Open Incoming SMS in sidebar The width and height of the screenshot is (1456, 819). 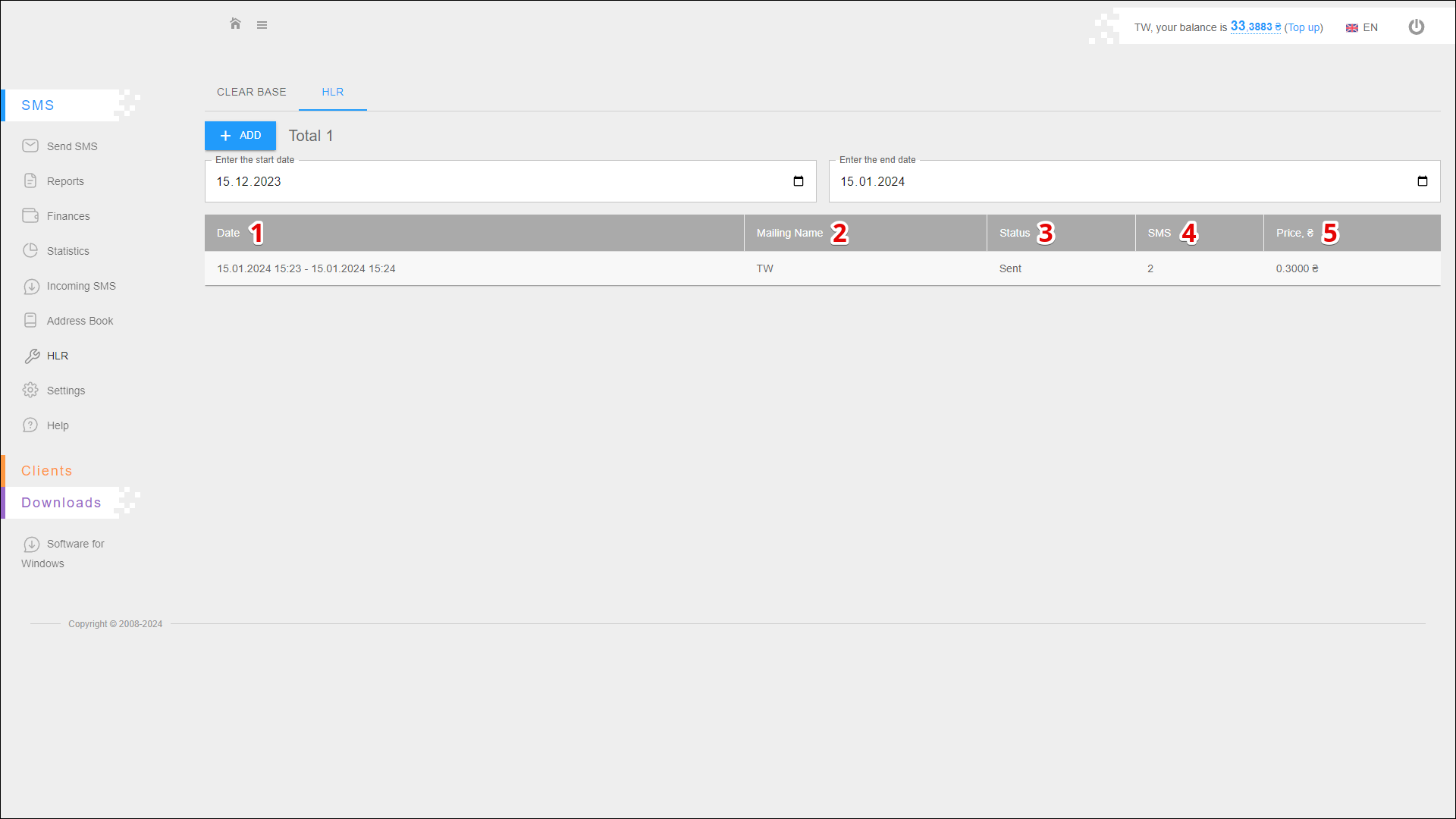[x=80, y=286]
